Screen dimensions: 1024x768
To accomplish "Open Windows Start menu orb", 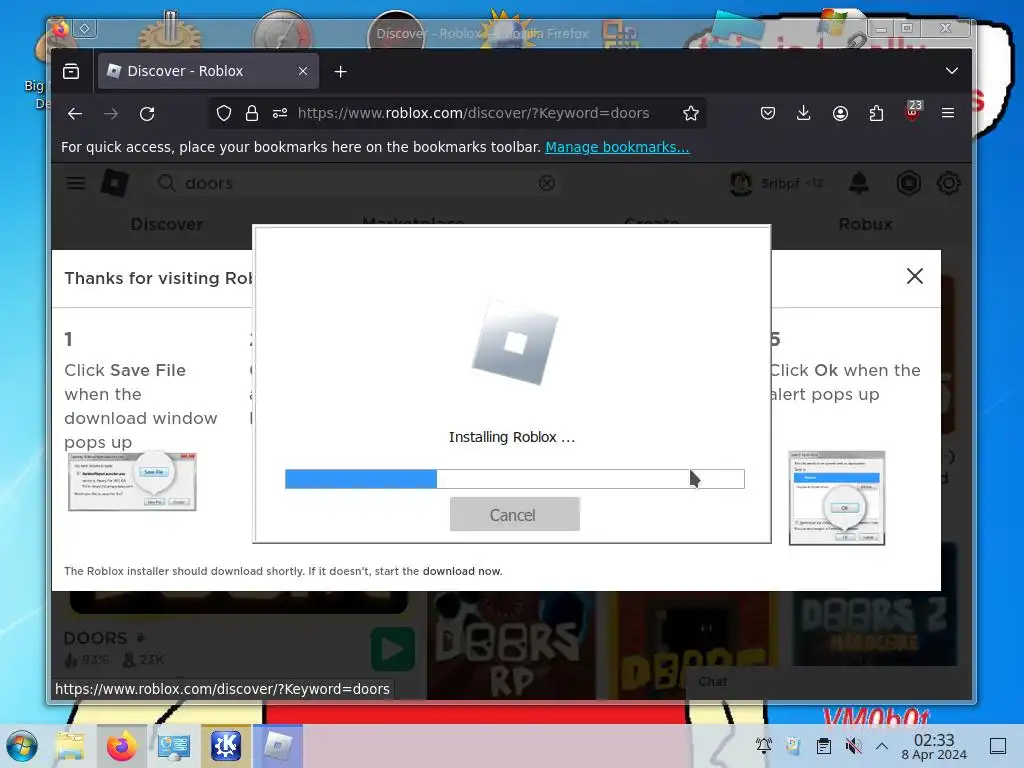I will (x=22, y=746).
